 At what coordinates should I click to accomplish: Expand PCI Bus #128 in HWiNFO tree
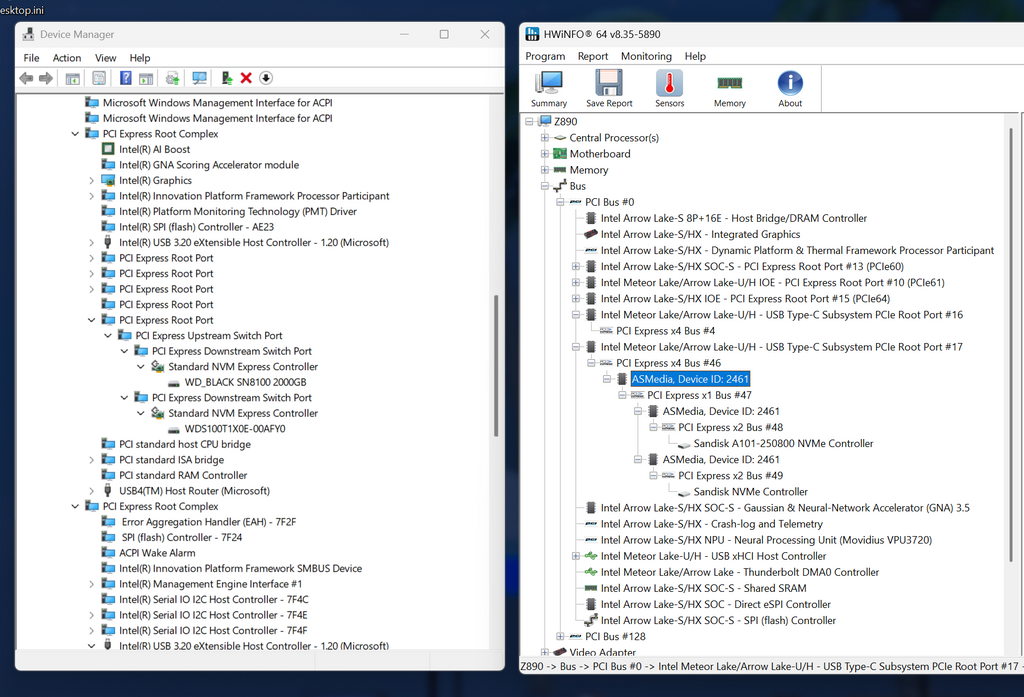point(561,636)
